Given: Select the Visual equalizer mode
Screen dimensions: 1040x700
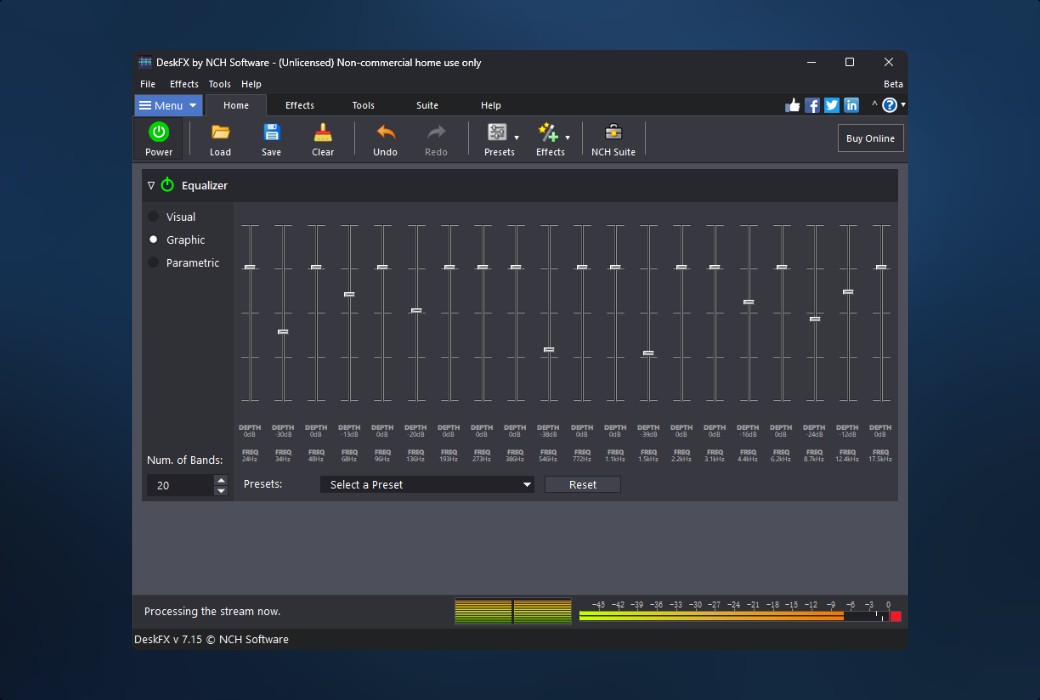Looking at the screenshot, I should point(154,217).
